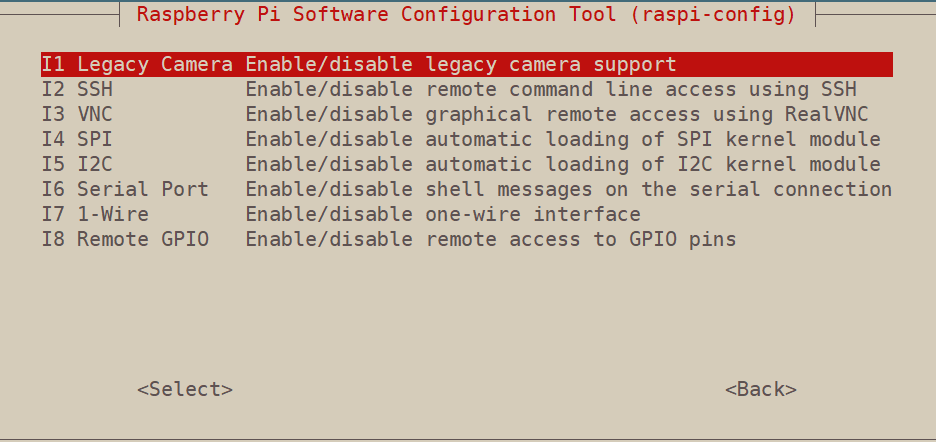Highlight the I3 VNC entry label
936x442 pixels.
(78, 115)
